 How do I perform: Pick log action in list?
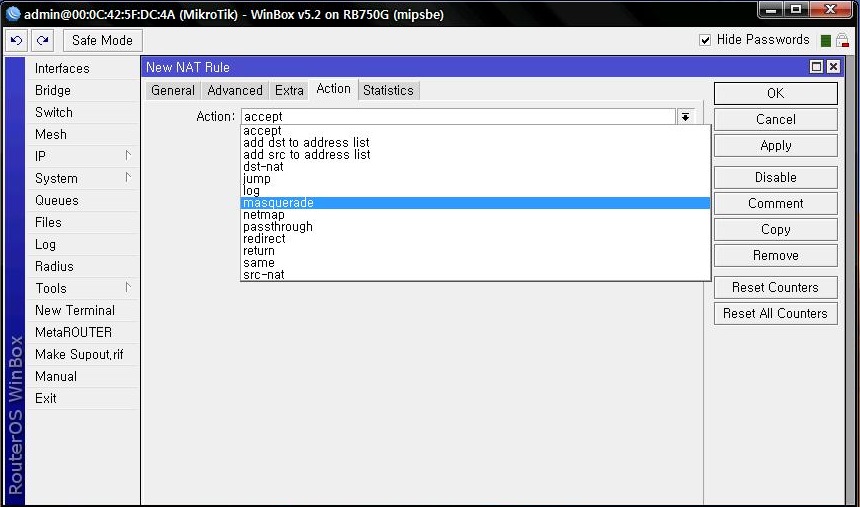pos(476,190)
